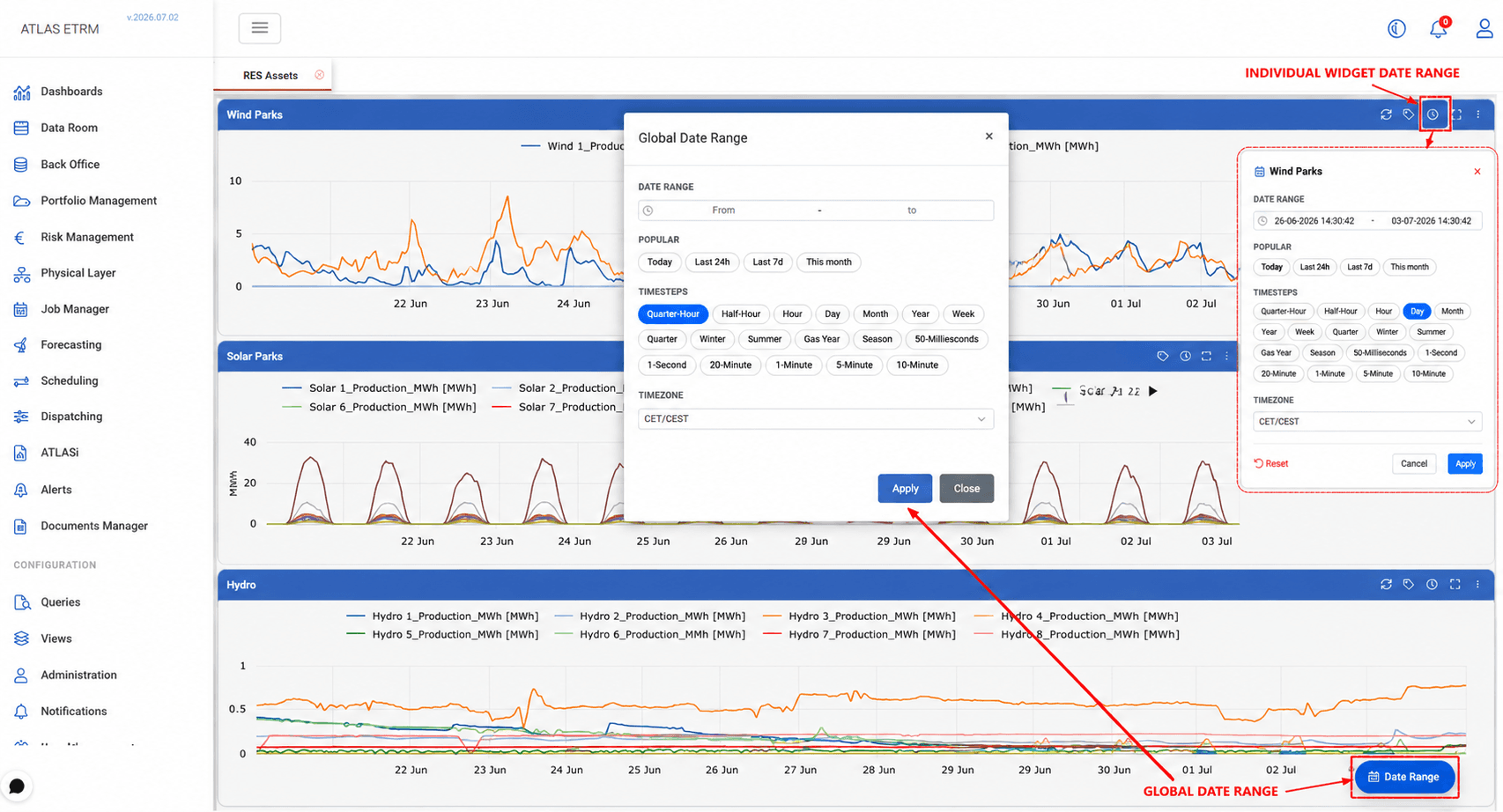Click the 'to' date field in global dialog

[x=912, y=210]
